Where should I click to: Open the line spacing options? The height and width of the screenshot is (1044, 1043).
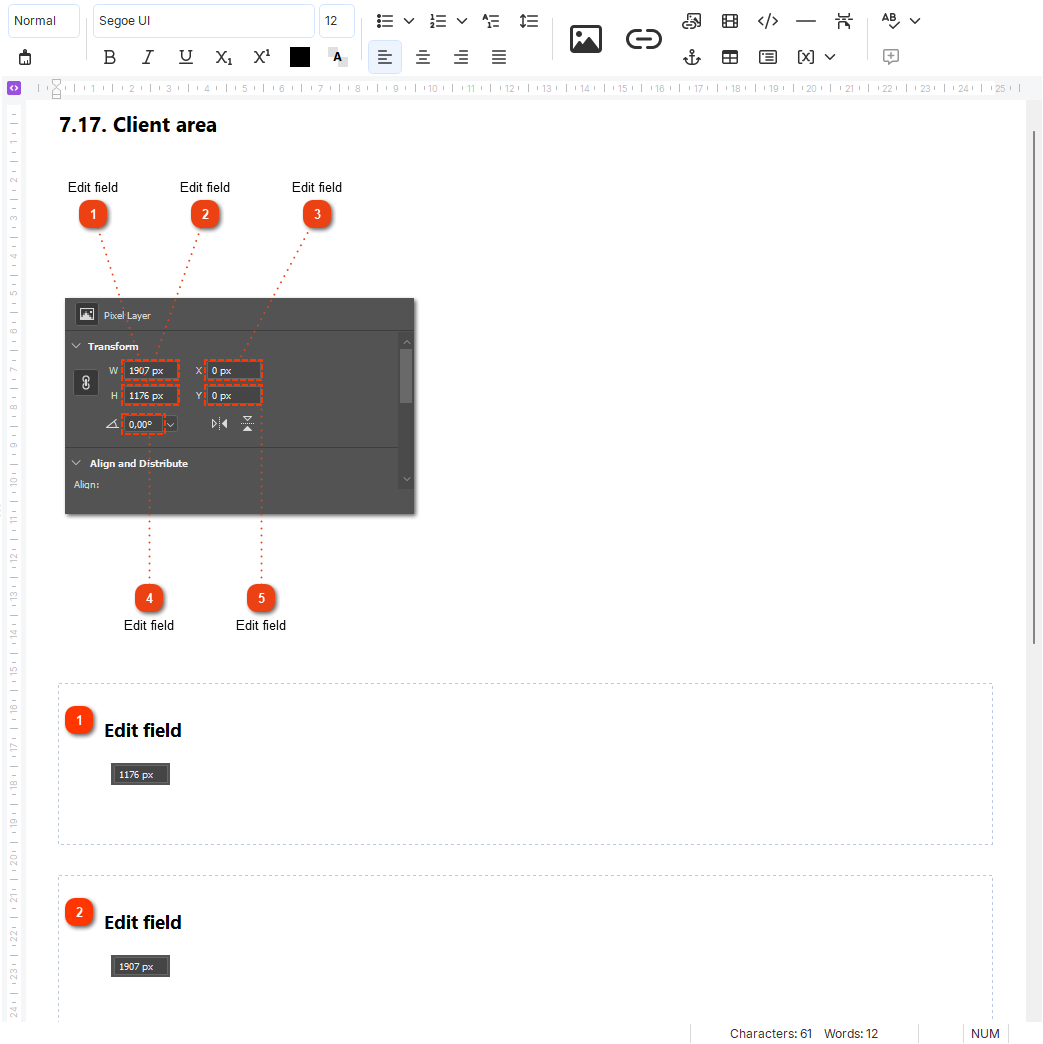point(529,21)
